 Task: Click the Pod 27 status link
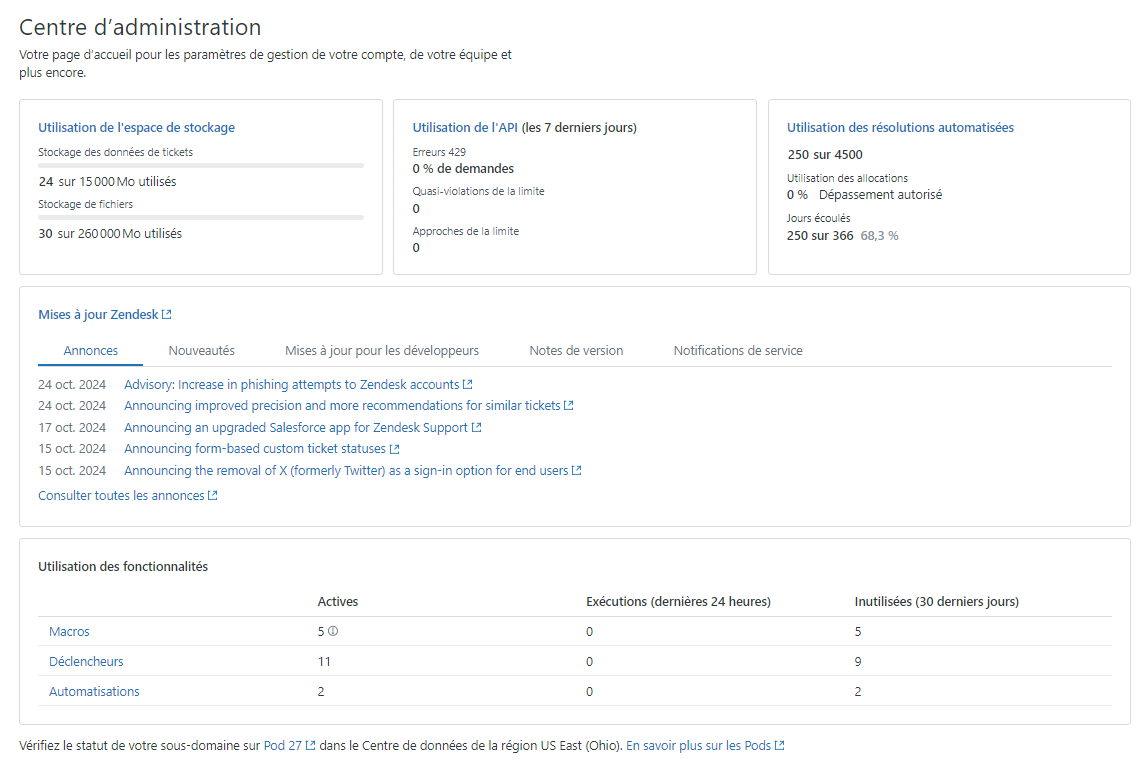pyautogui.click(x=283, y=745)
